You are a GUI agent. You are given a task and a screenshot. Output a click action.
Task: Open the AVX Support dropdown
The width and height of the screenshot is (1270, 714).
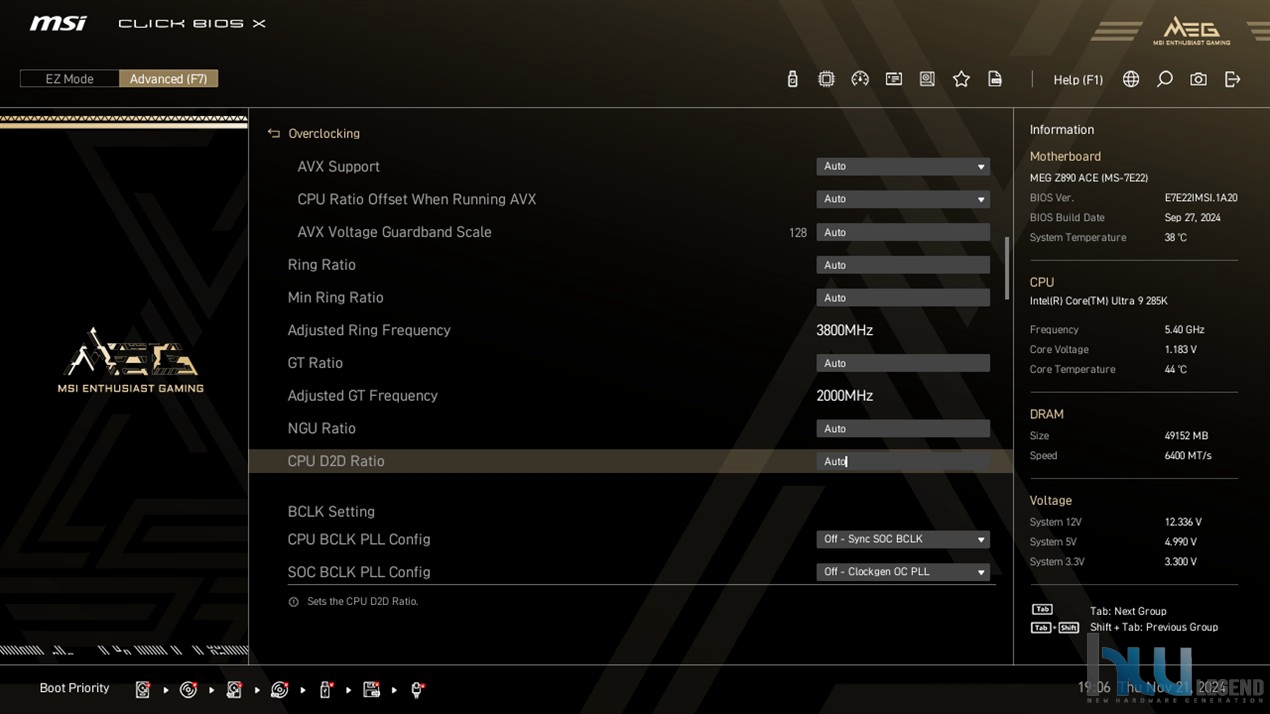(903, 166)
